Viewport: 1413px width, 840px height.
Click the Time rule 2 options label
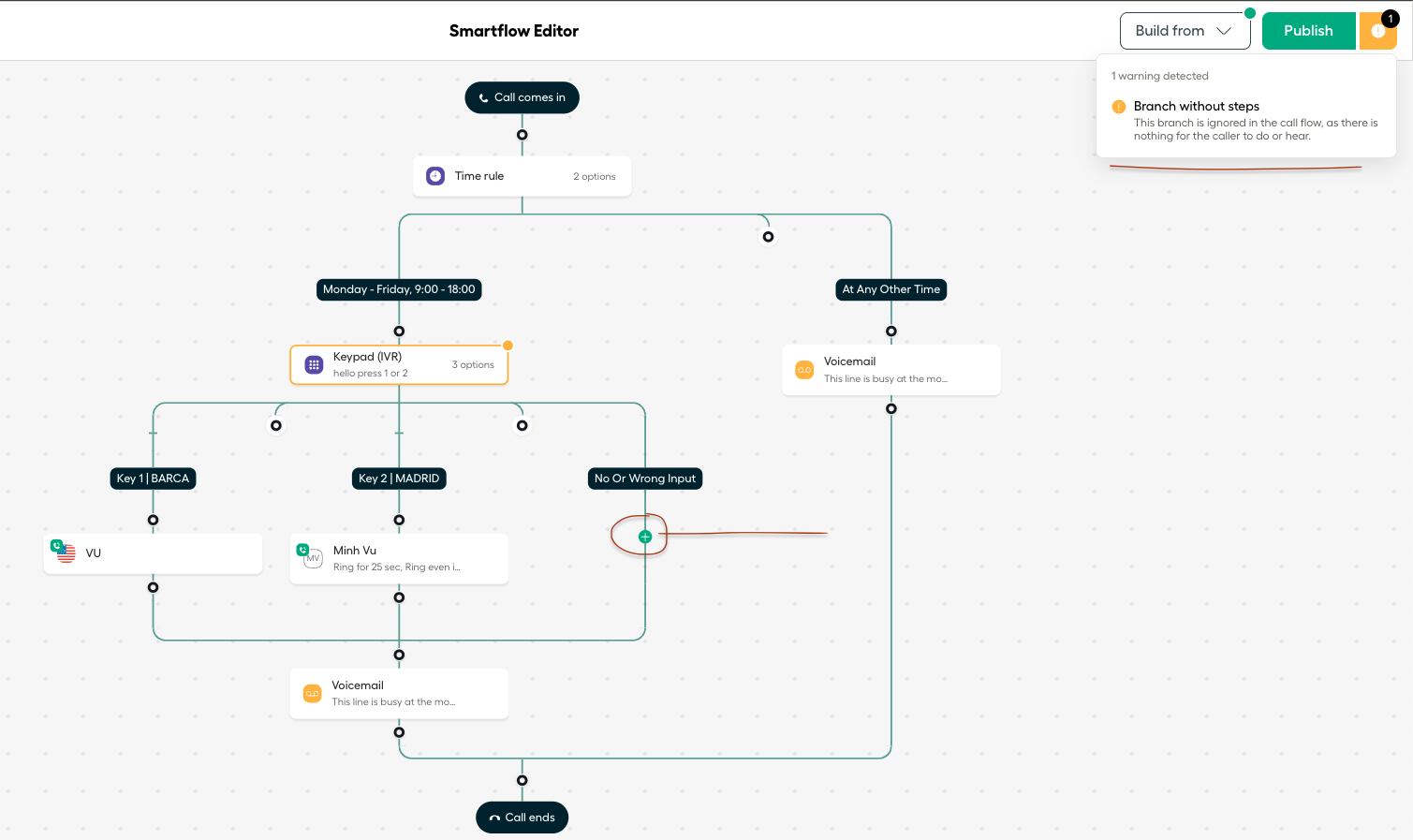pos(595,176)
